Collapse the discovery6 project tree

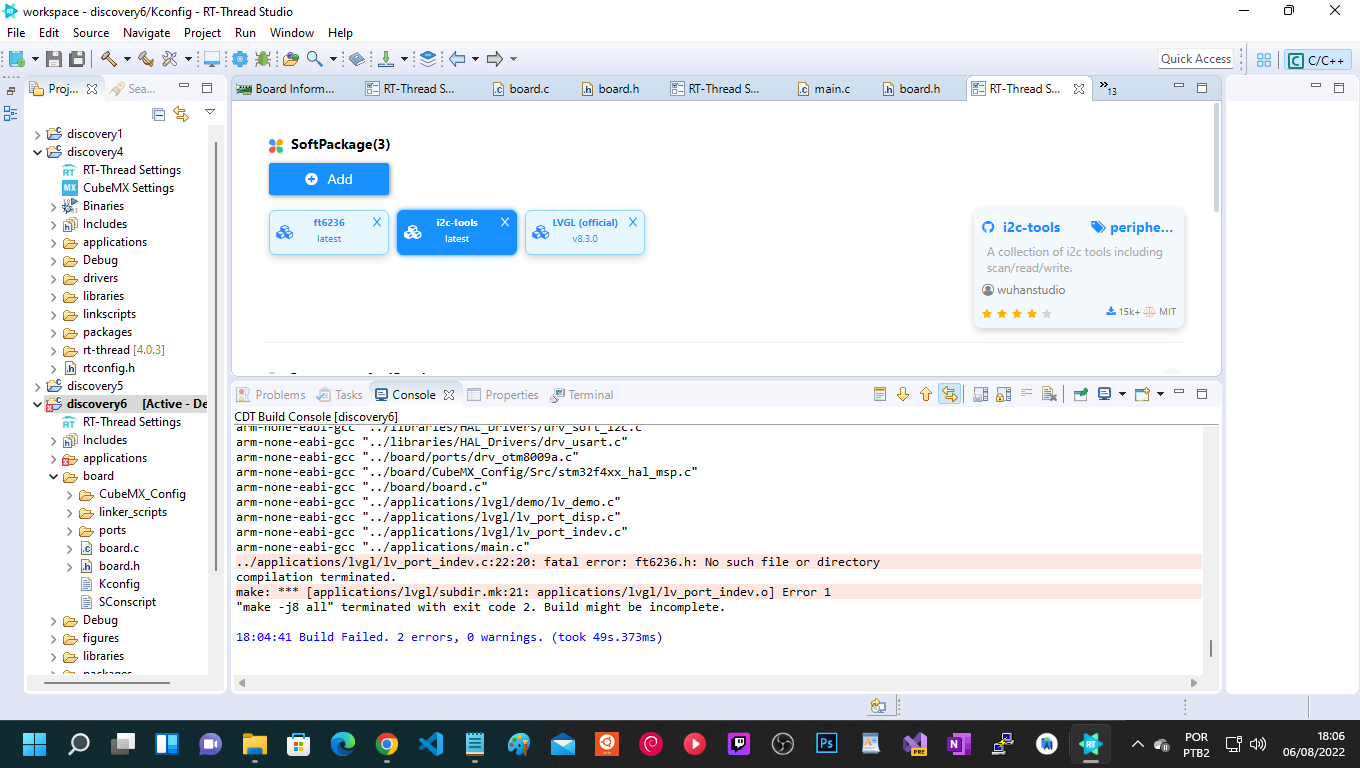click(x=38, y=404)
